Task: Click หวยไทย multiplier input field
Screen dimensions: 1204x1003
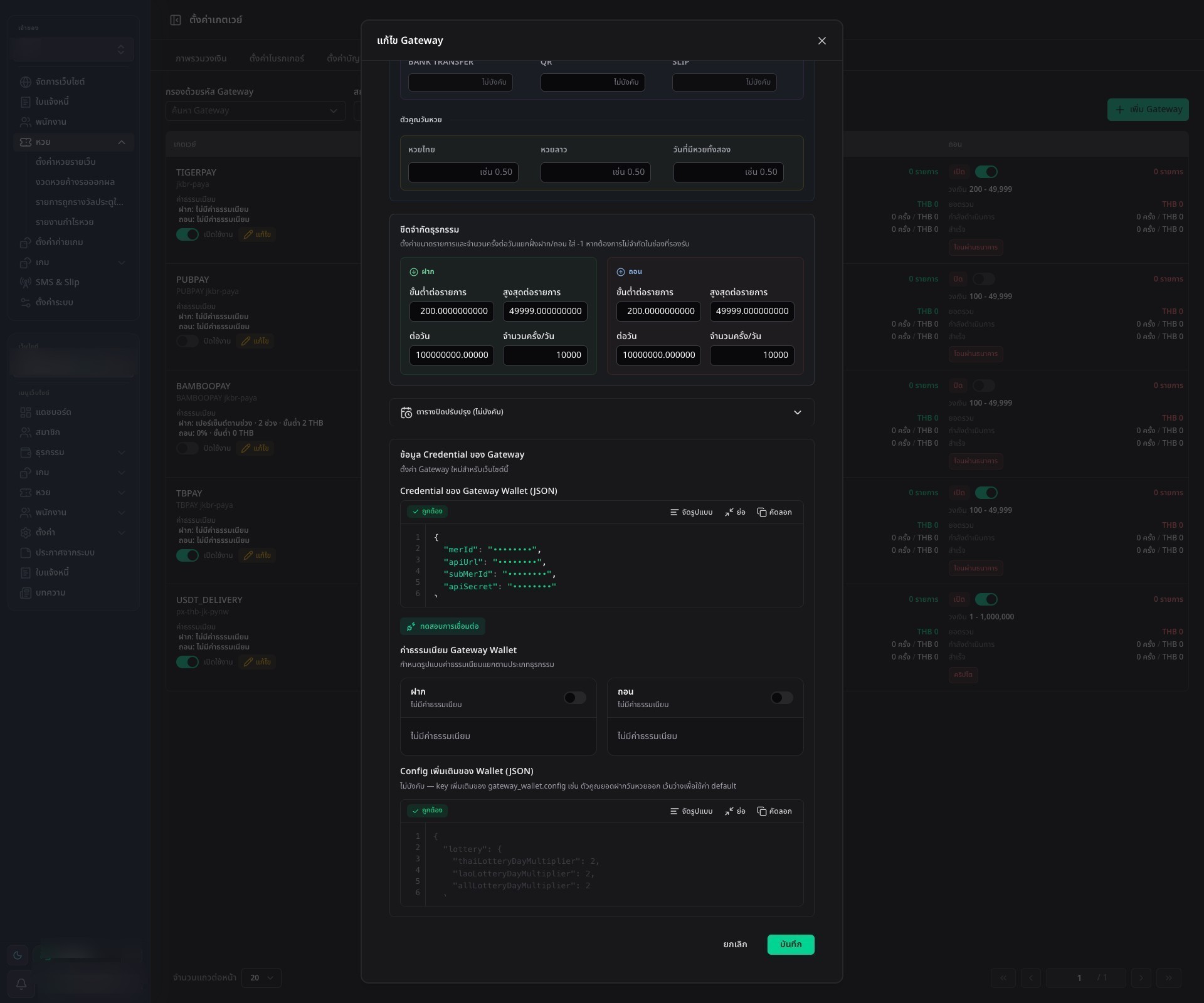Action: [463, 172]
